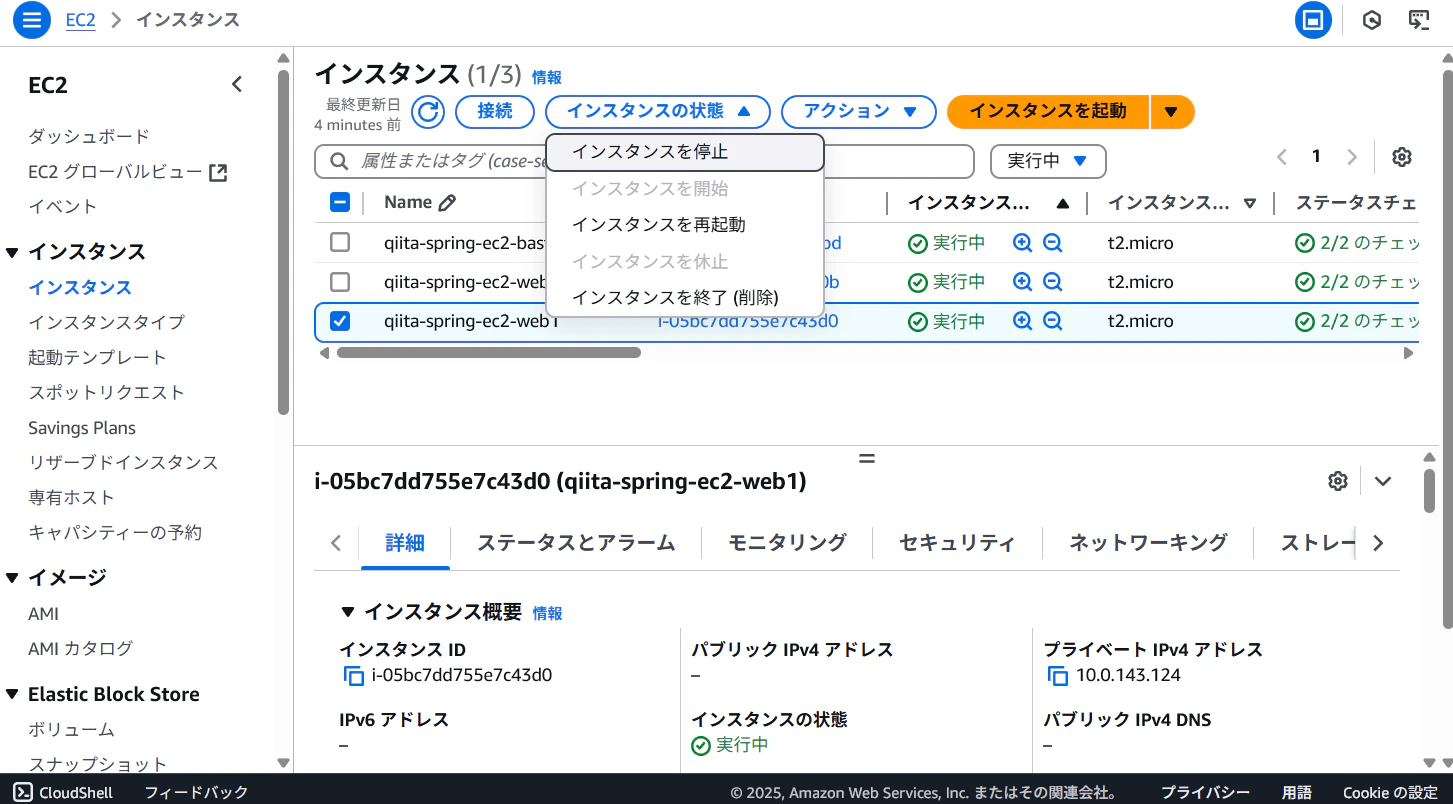1453x804 pixels.
Task: Switch to the ネットワーキング tab
Action: [x=1148, y=543]
